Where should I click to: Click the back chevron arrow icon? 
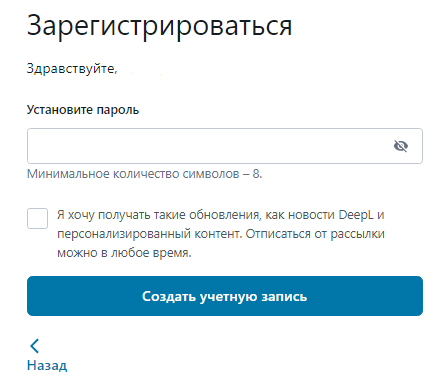click(x=35, y=346)
